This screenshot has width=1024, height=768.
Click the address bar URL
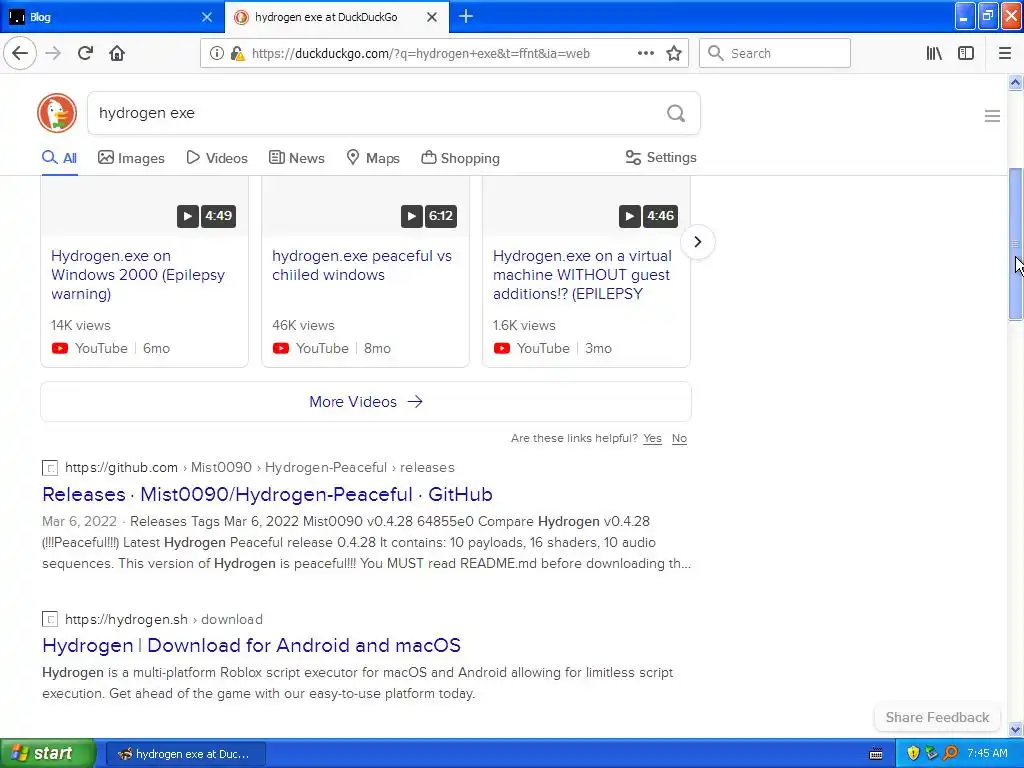pos(421,54)
